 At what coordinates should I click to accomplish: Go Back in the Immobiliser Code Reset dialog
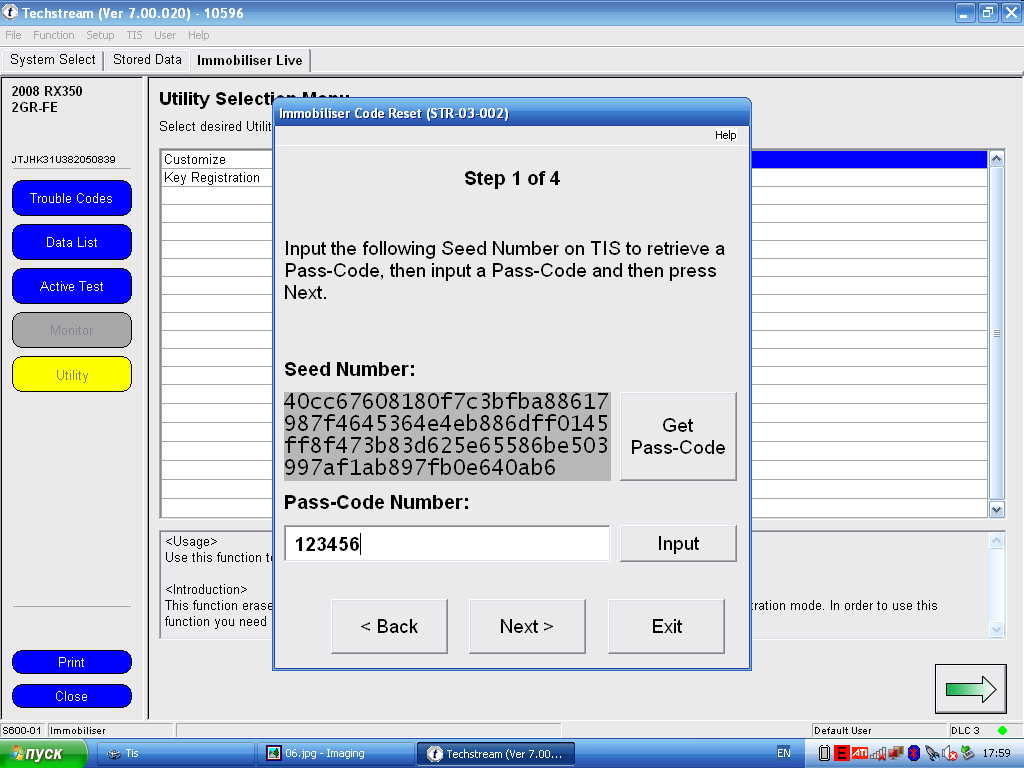[x=389, y=626]
